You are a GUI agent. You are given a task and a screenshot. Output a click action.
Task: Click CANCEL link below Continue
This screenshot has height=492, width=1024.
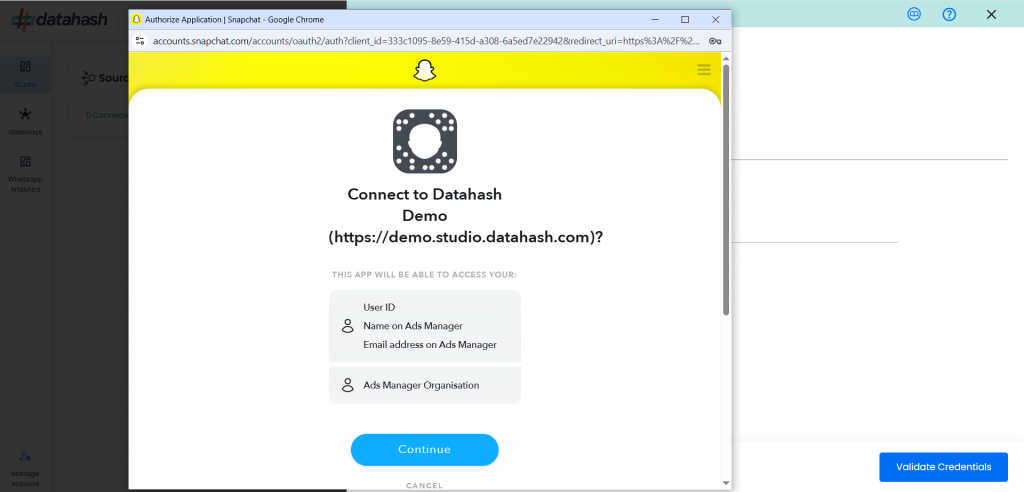coord(424,485)
